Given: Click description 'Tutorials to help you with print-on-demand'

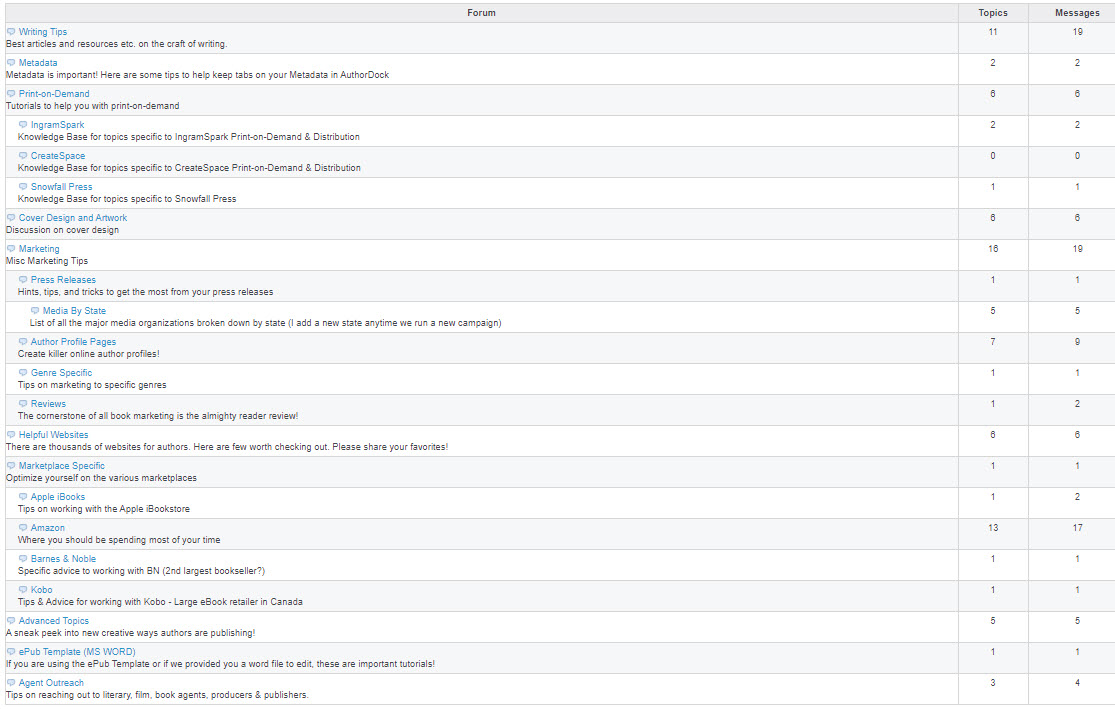Looking at the screenshot, I should (x=92, y=106).
